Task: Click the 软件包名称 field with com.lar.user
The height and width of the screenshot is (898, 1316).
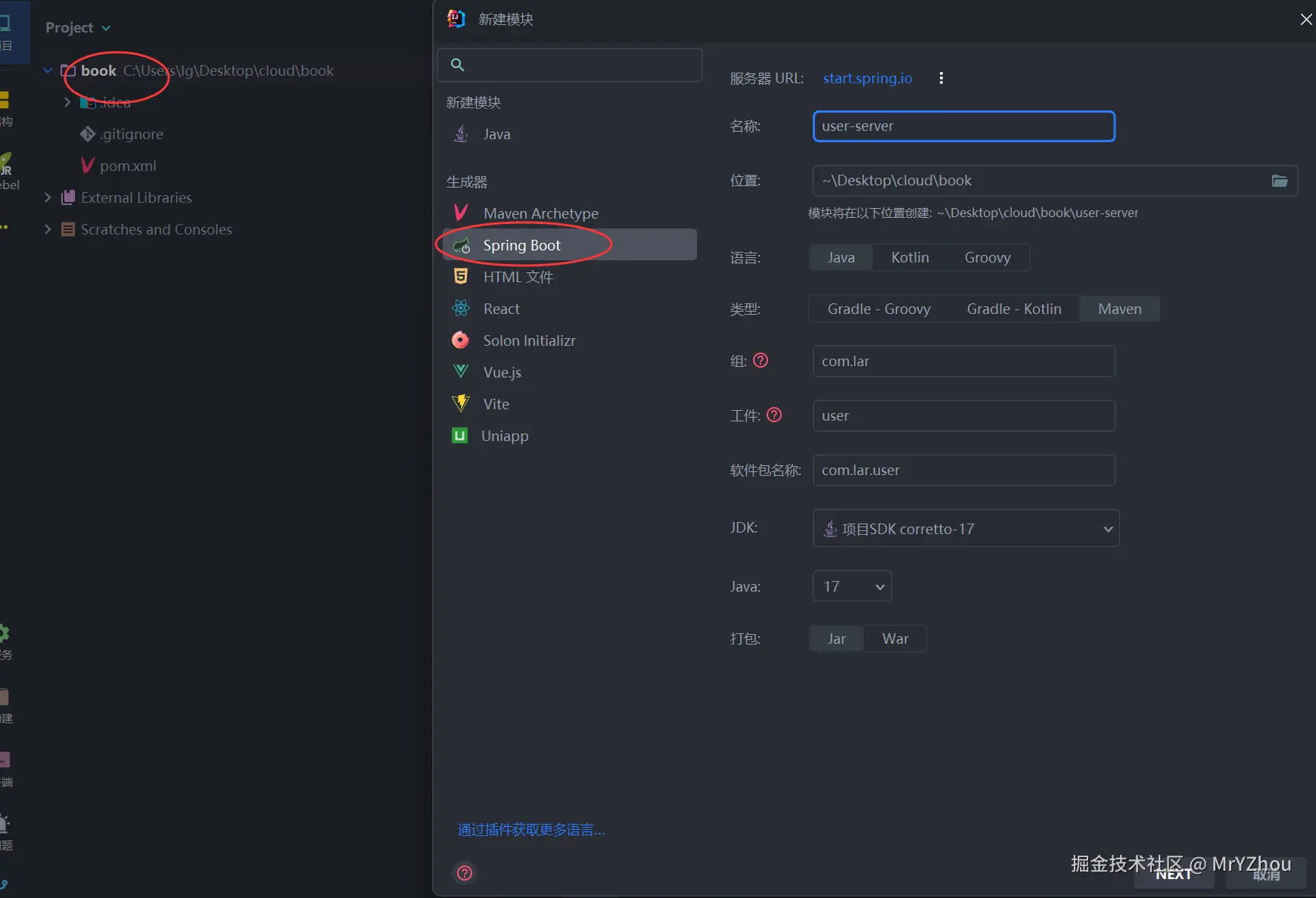Action: click(x=963, y=470)
